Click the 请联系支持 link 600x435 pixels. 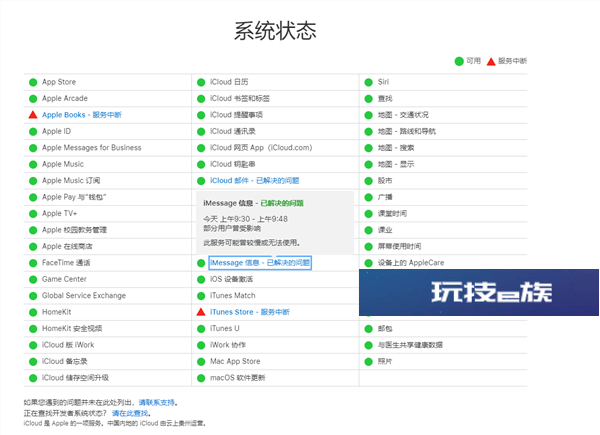(157, 402)
